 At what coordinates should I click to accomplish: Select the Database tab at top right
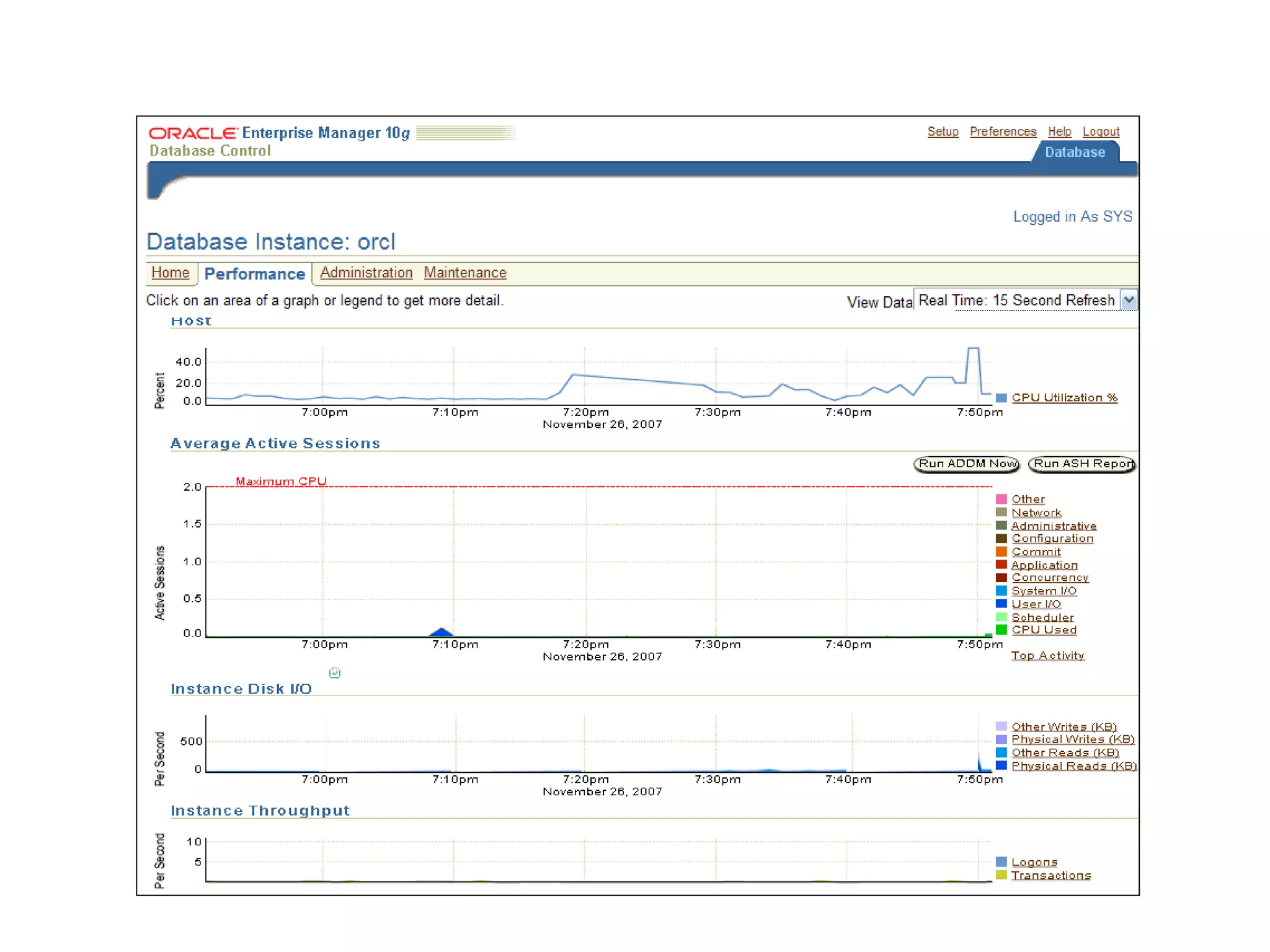click(1075, 152)
